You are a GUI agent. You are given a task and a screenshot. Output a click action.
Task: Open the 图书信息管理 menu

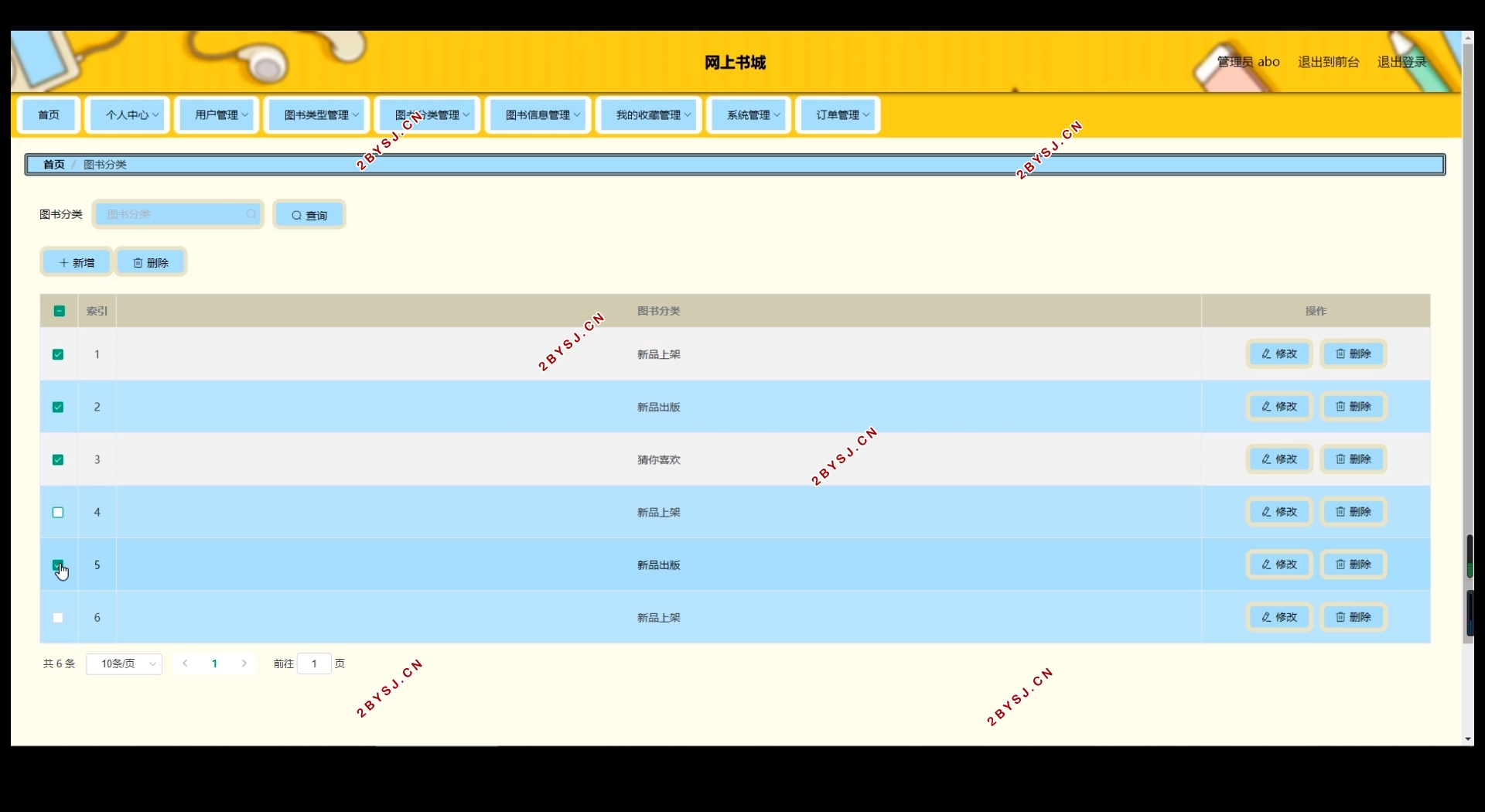click(538, 115)
